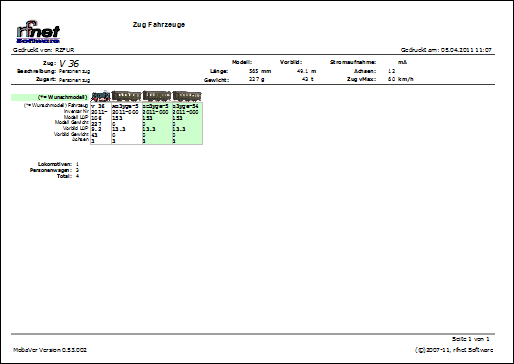This screenshot has width=514, height=364.
Task: Click the second passenger coach image
Action: tap(157, 96)
